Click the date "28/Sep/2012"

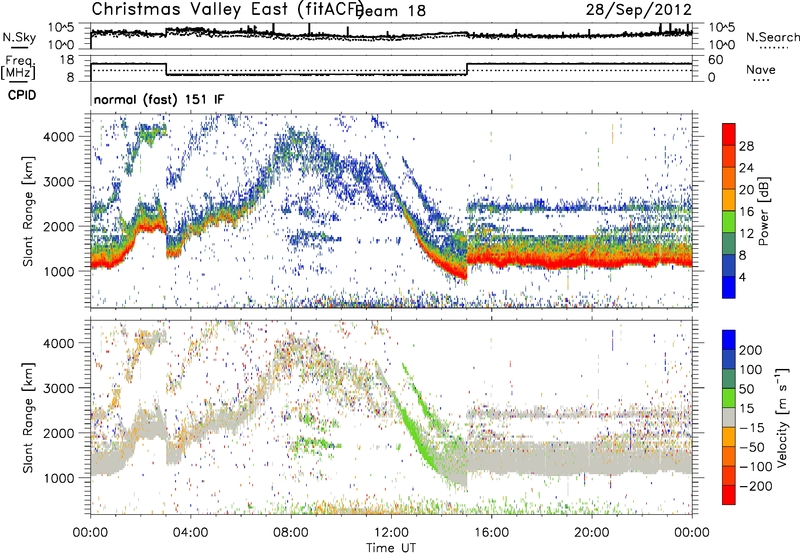(639, 9)
